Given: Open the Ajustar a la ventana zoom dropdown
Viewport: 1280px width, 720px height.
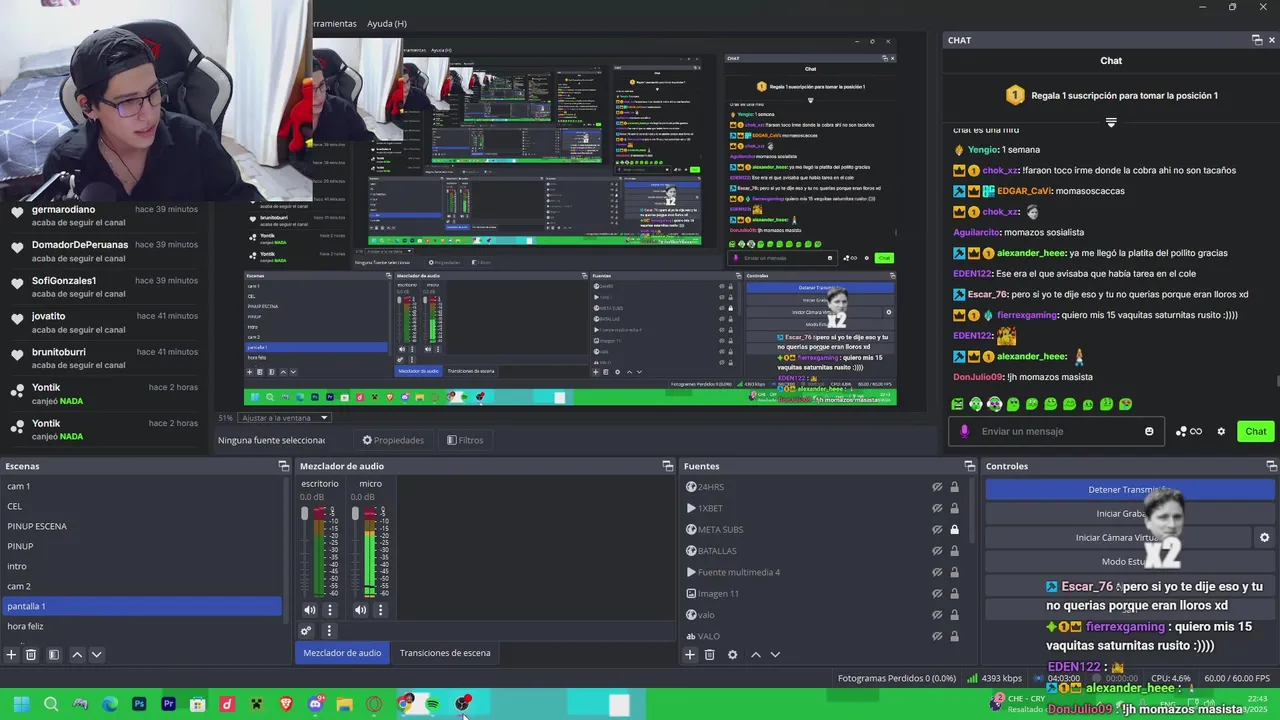Looking at the screenshot, I should coord(285,418).
